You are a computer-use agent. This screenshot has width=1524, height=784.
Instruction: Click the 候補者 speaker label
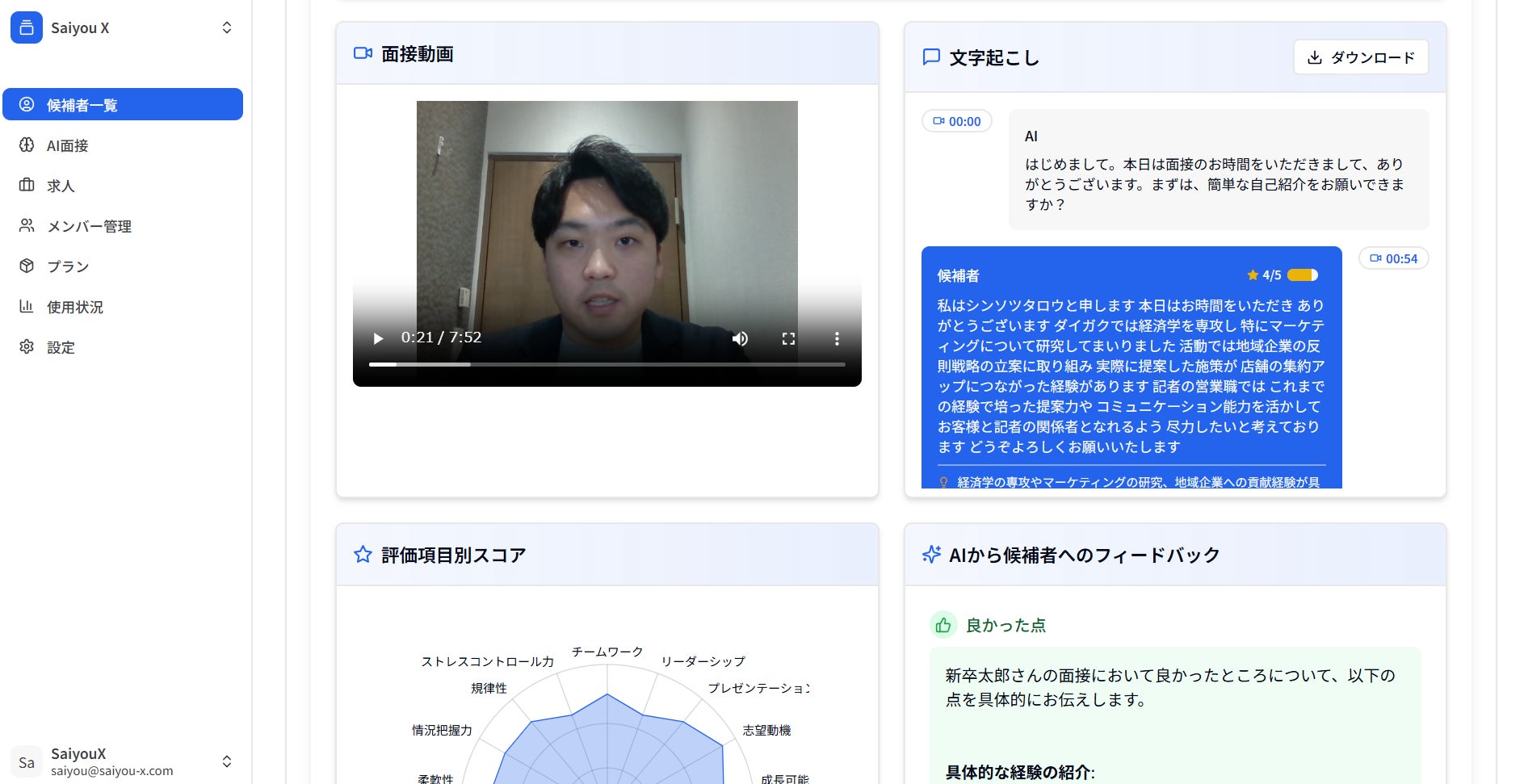[x=958, y=275]
